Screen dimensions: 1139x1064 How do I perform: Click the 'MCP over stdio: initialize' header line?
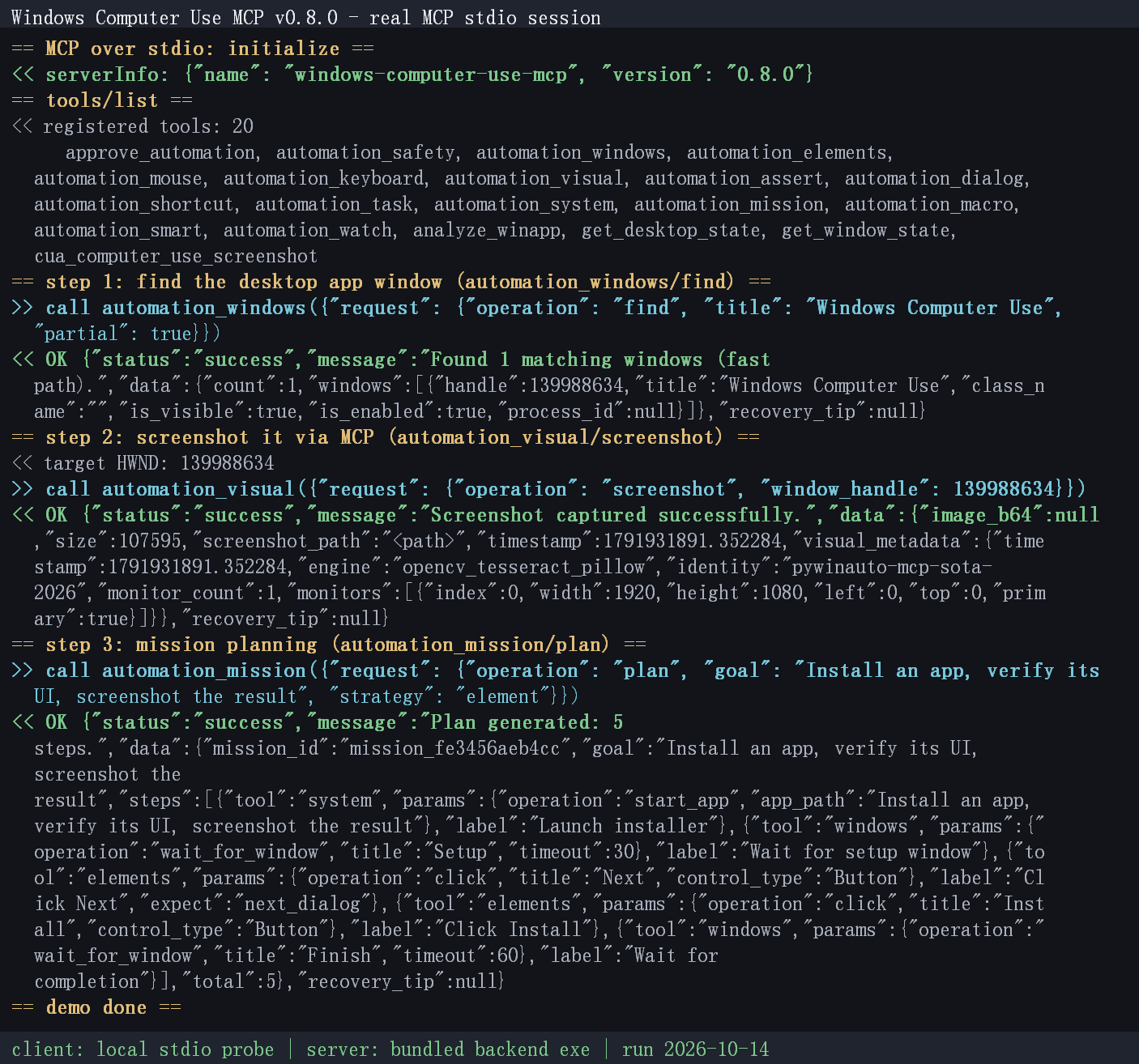193,49
